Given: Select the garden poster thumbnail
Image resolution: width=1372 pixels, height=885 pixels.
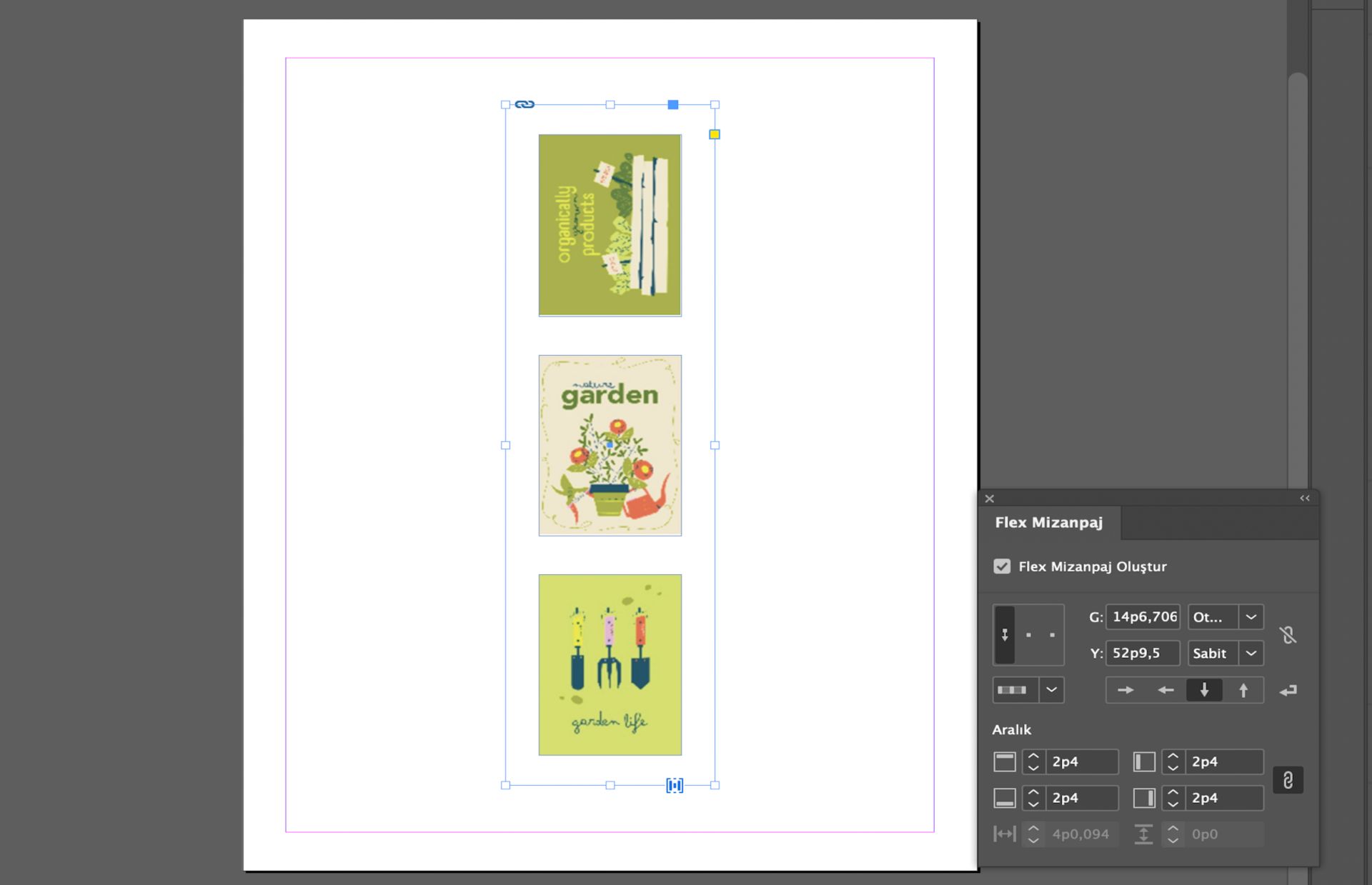Looking at the screenshot, I should click(x=610, y=445).
